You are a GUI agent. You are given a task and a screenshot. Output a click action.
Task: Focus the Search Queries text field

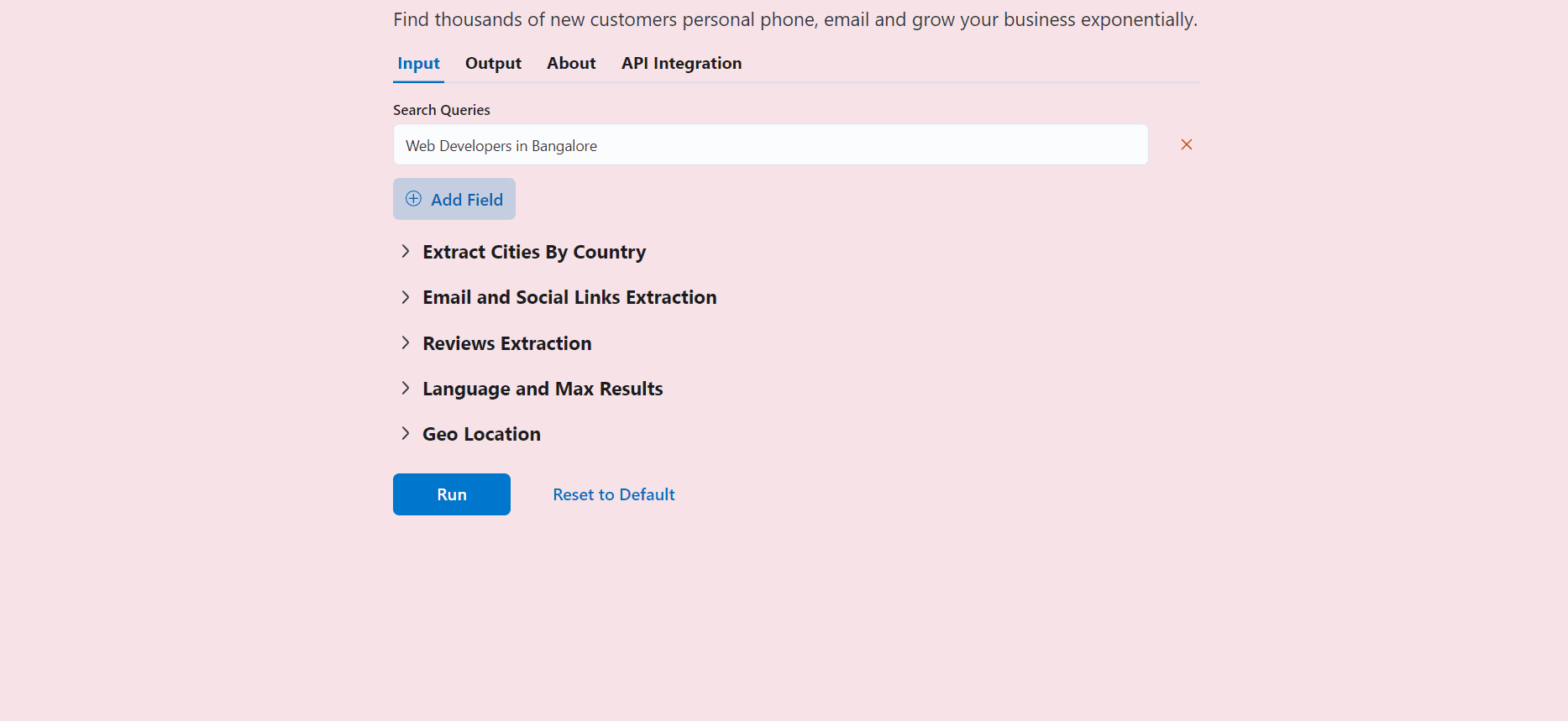point(769,145)
